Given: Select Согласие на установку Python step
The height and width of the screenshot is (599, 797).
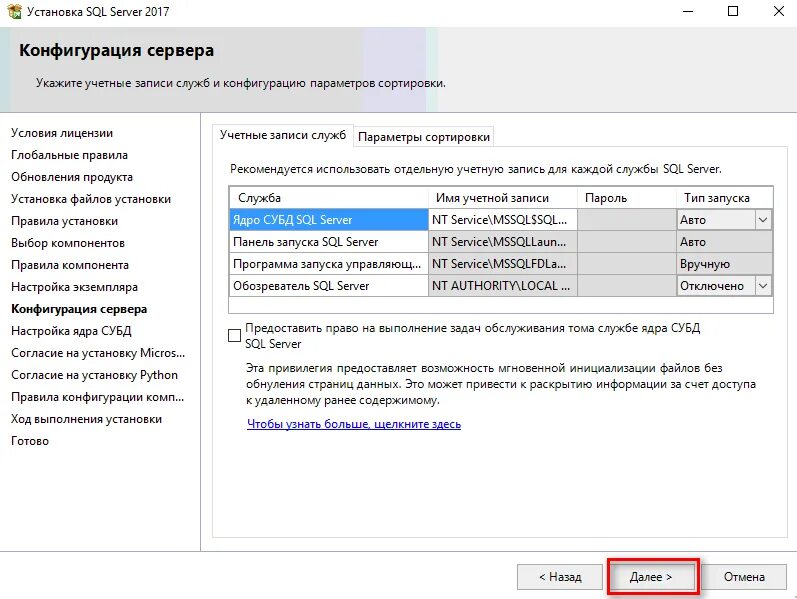Looking at the screenshot, I should click(94, 375).
